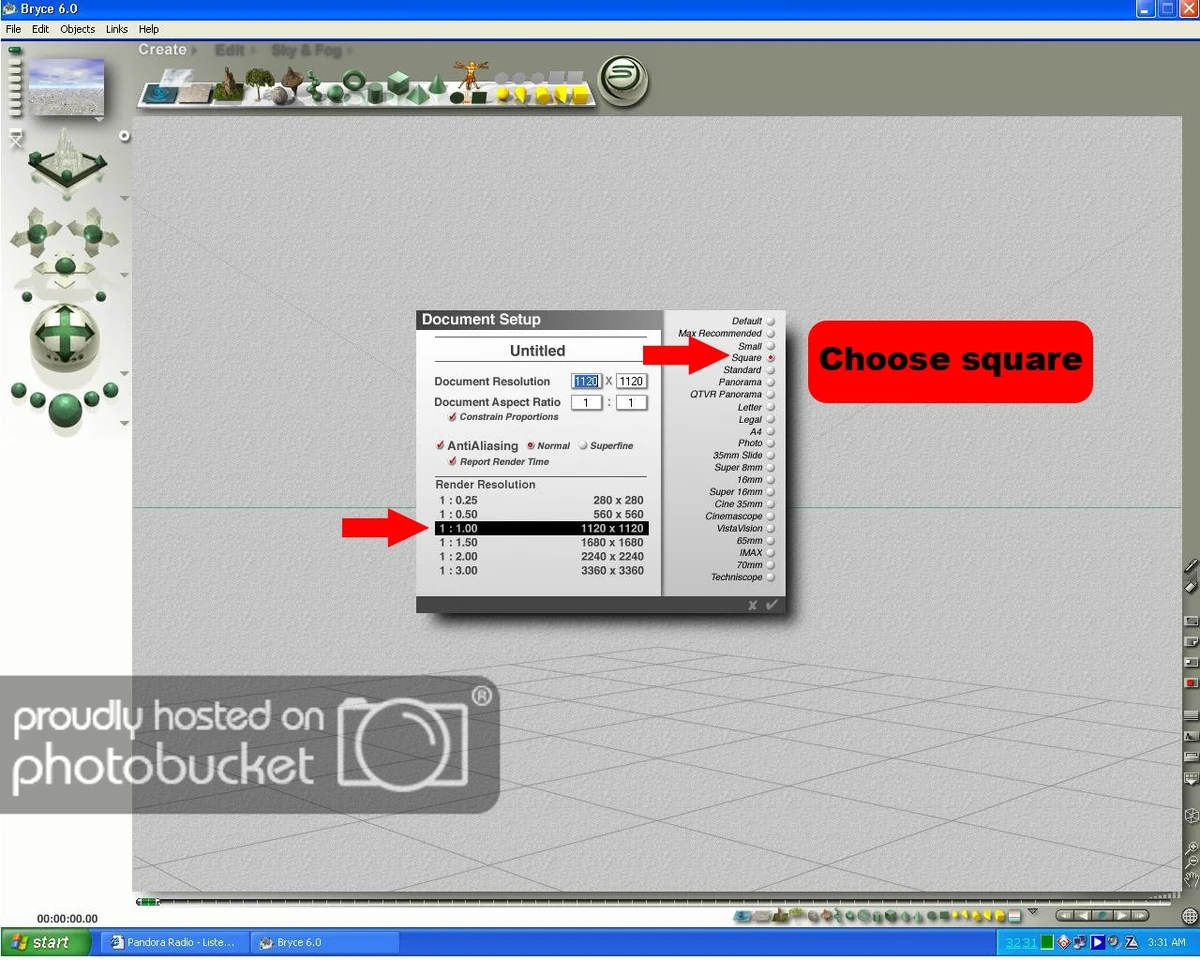Viewport: 1200px width, 960px height.
Task: Uncheck Constrain Proportions
Action: [x=452, y=417]
